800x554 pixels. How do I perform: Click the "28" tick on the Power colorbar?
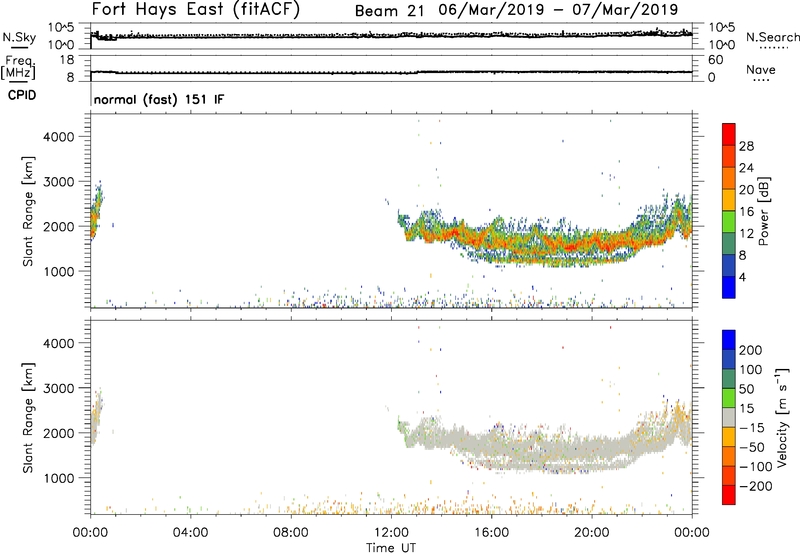coord(746,146)
